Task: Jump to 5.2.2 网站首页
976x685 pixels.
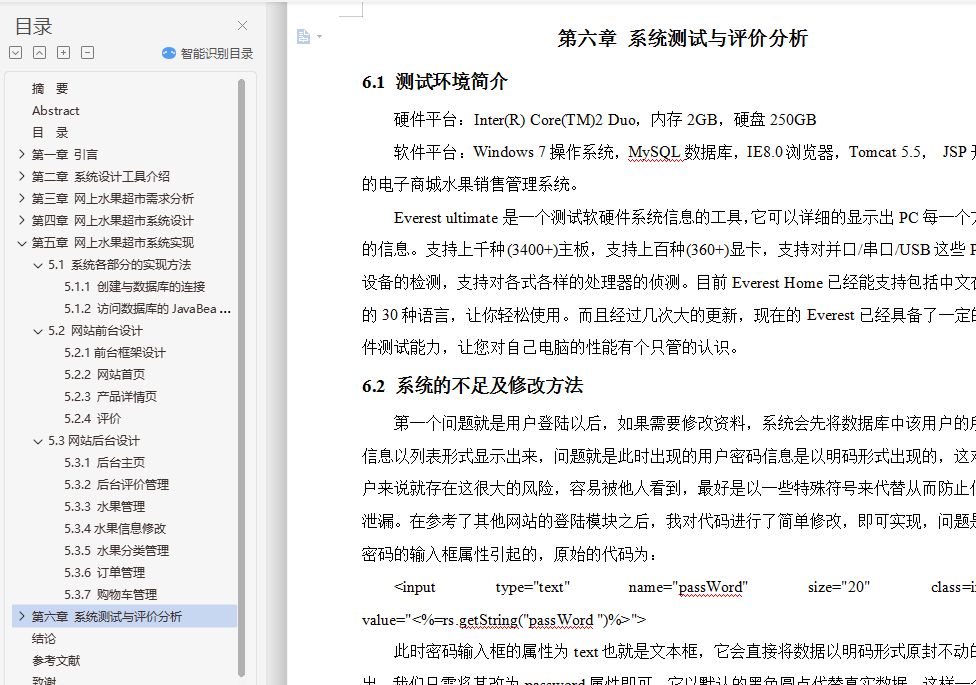Action: point(105,374)
